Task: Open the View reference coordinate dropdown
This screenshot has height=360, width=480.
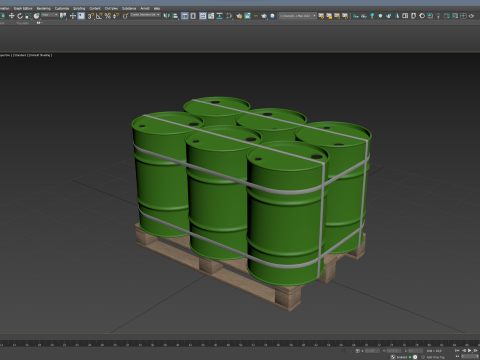Action: (49, 15)
